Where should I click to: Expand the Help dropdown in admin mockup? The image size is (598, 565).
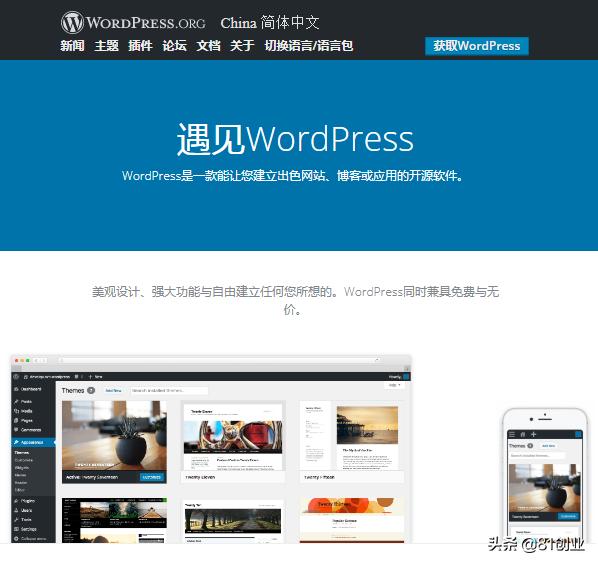394,385
